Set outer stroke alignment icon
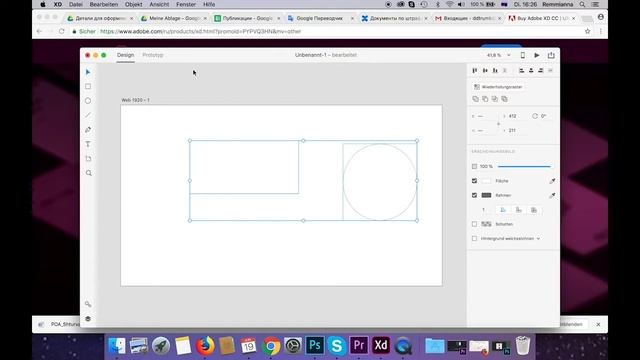Image resolution: width=640 pixels, height=360 pixels. coord(518,210)
